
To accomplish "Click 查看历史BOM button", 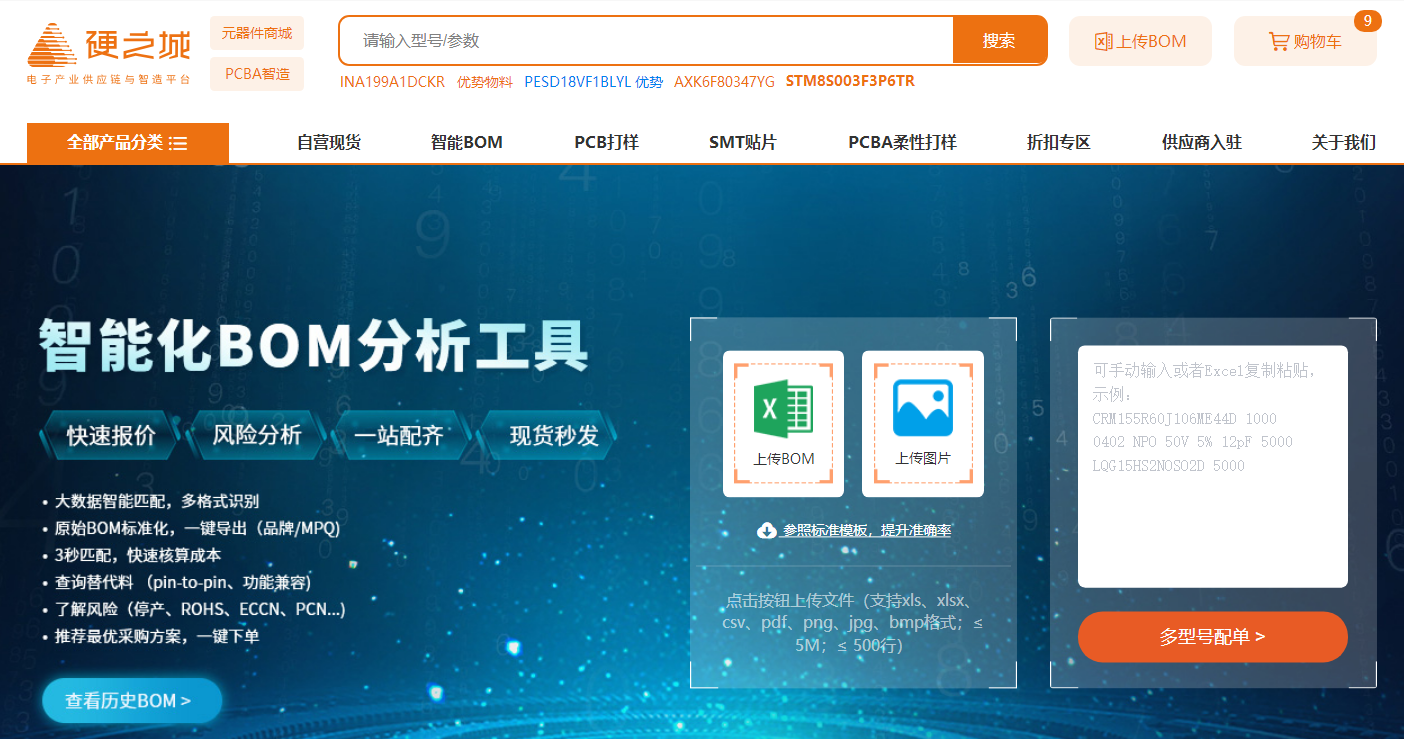I will click(x=131, y=701).
